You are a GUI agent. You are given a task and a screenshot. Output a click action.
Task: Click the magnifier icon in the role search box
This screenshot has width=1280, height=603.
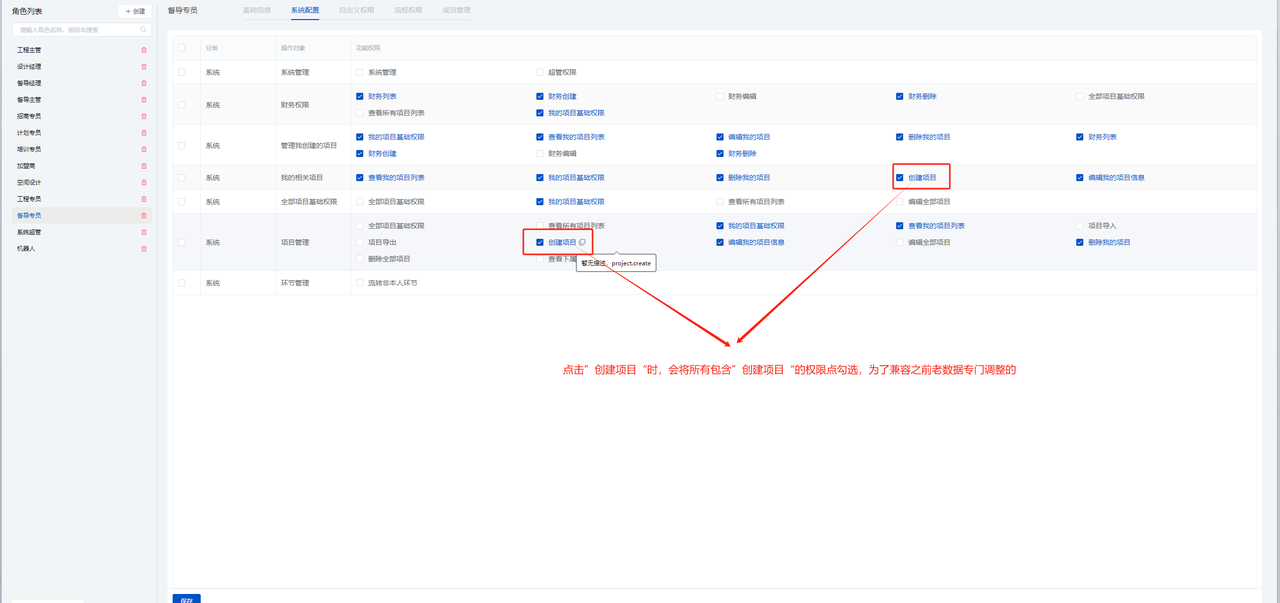pyautogui.click(x=143, y=30)
